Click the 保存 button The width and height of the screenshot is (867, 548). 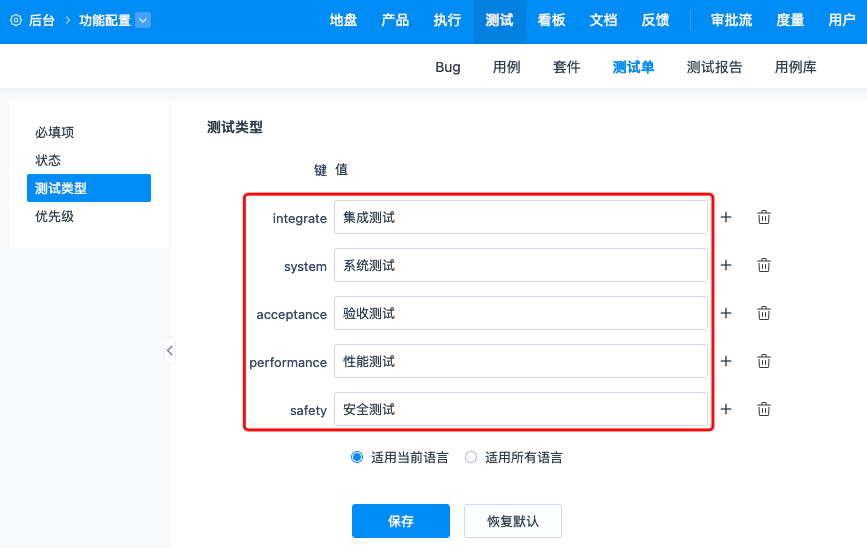400,521
